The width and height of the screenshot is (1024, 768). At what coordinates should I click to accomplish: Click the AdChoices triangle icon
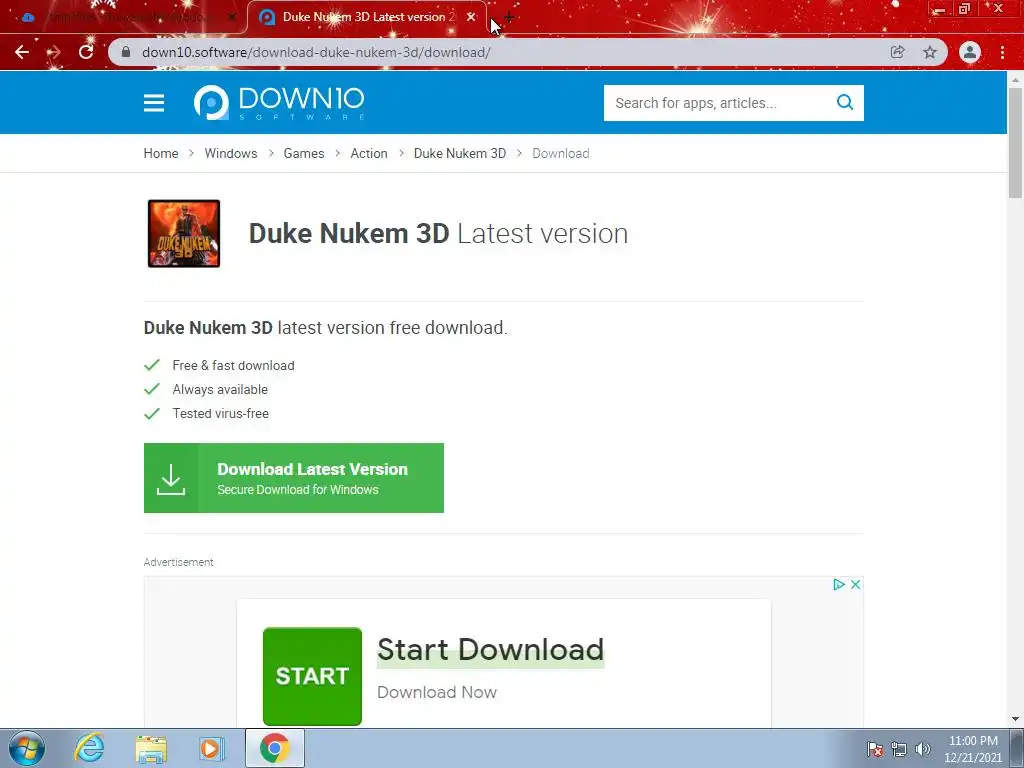(839, 584)
